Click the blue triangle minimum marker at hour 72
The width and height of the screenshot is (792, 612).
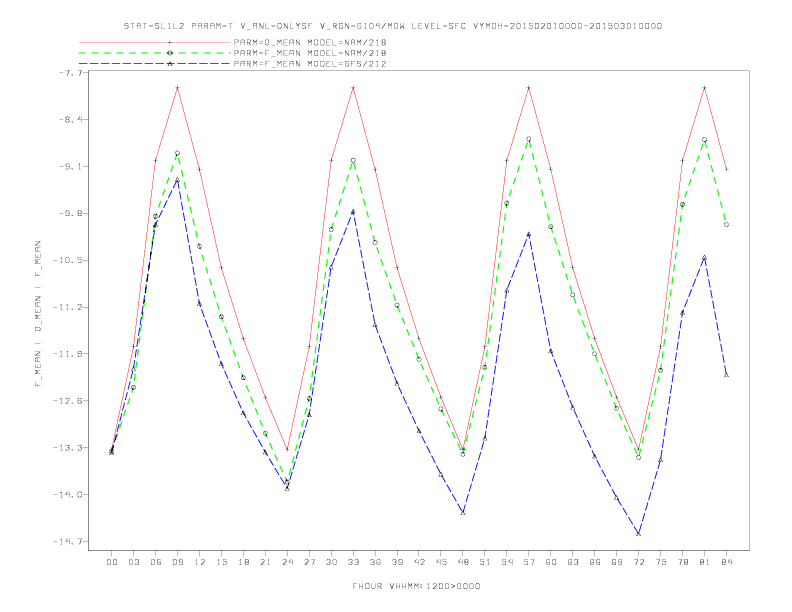[638, 533]
